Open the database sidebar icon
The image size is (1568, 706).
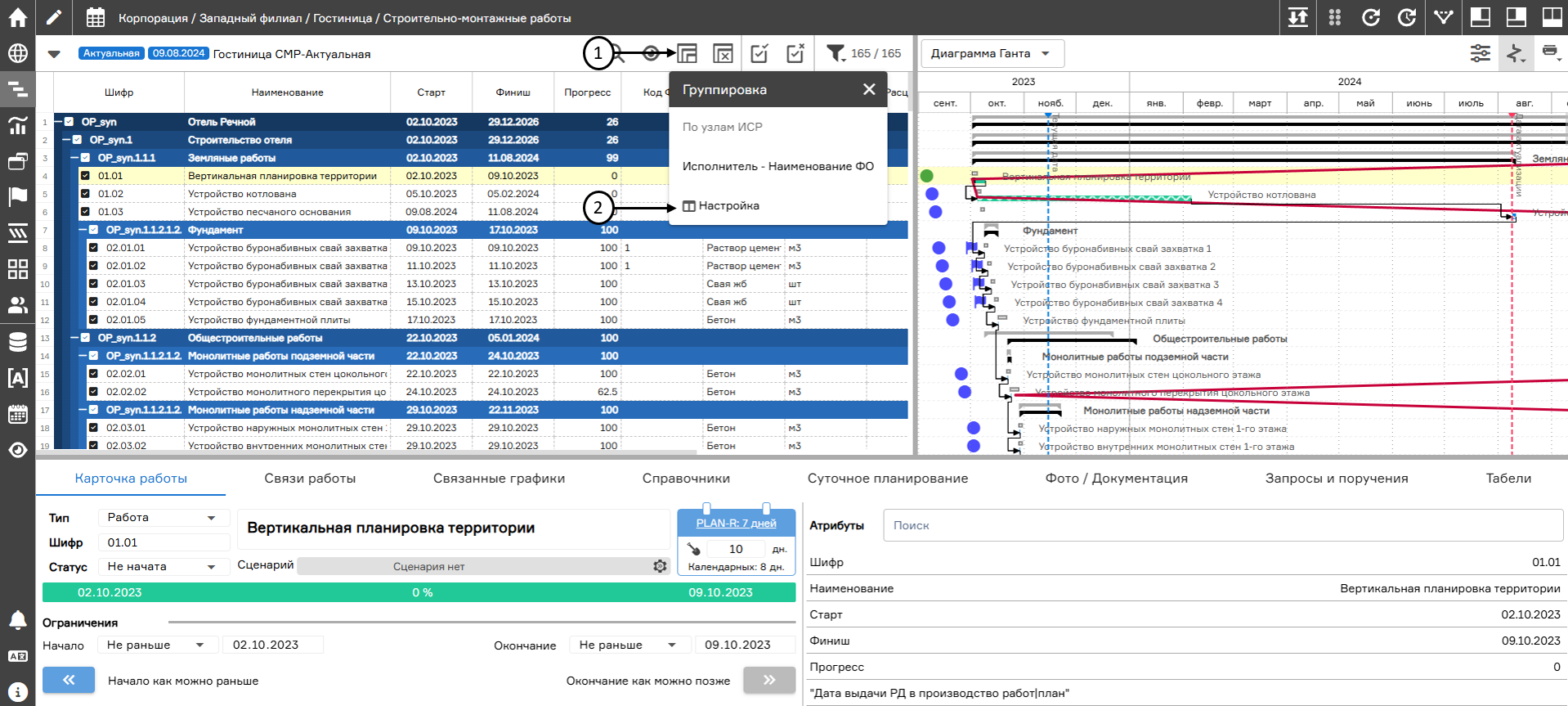tap(17, 341)
